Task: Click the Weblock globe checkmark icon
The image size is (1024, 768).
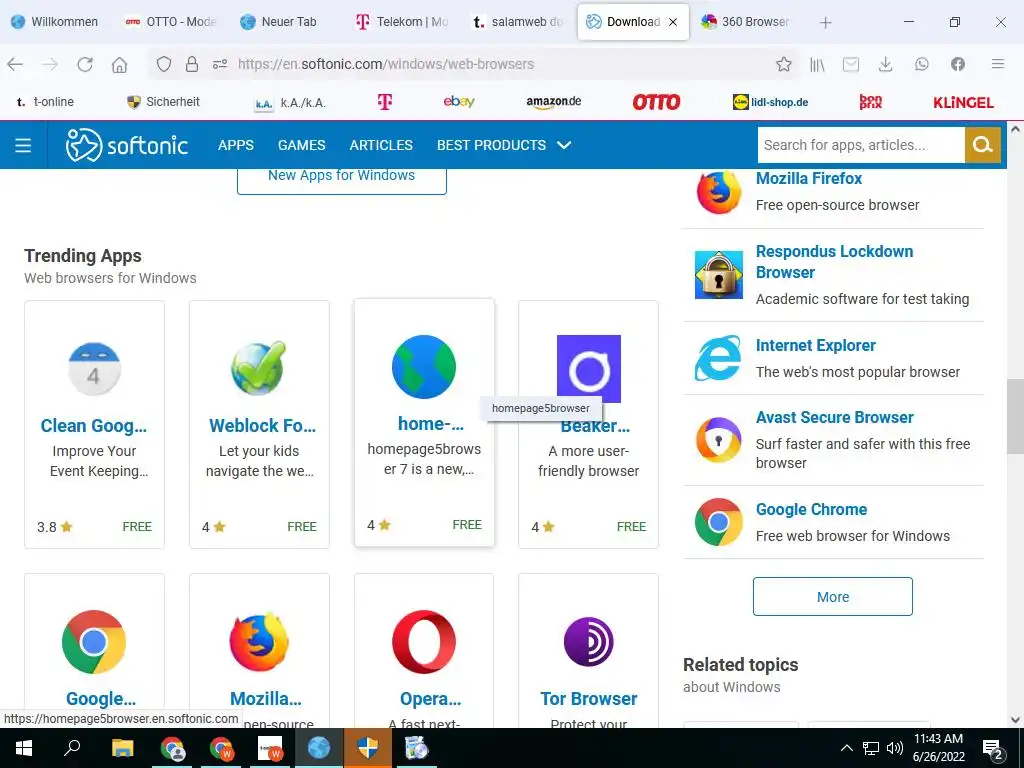Action: (259, 368)
